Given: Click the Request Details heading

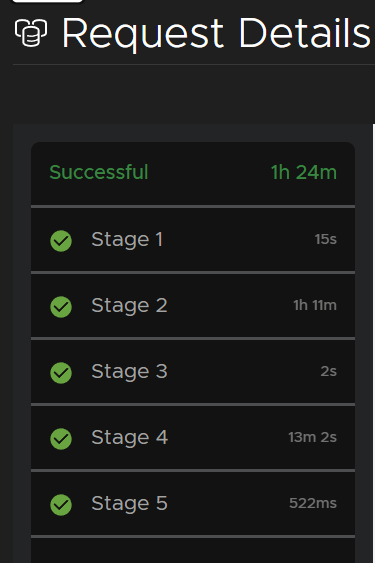Looking at the screenshot, I should (x=216, y=33).
